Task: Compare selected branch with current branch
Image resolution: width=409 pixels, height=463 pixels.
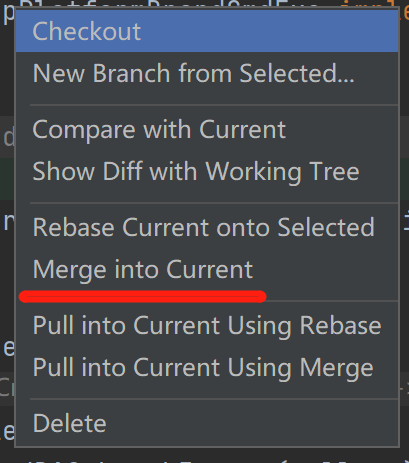Action: click(207, 129)
